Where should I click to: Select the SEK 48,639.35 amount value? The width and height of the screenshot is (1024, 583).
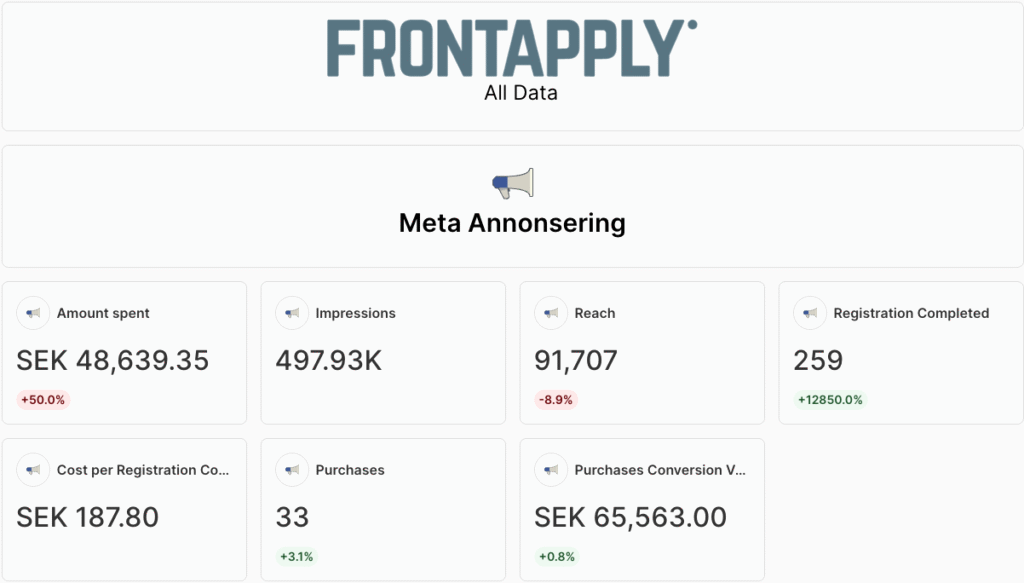tap(113, 361)
